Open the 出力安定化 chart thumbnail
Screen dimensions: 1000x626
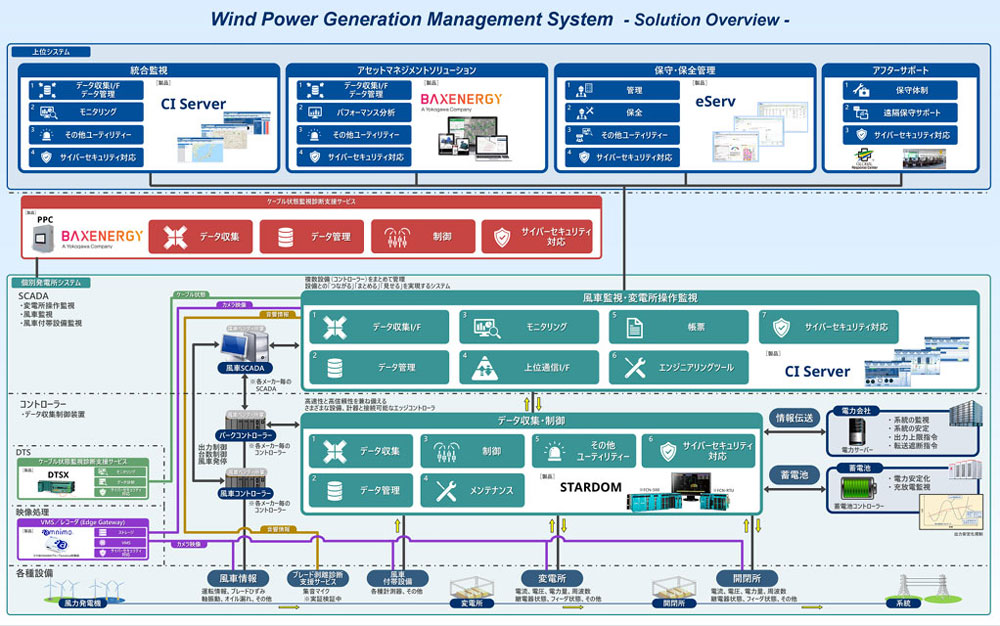pos(950,511)
